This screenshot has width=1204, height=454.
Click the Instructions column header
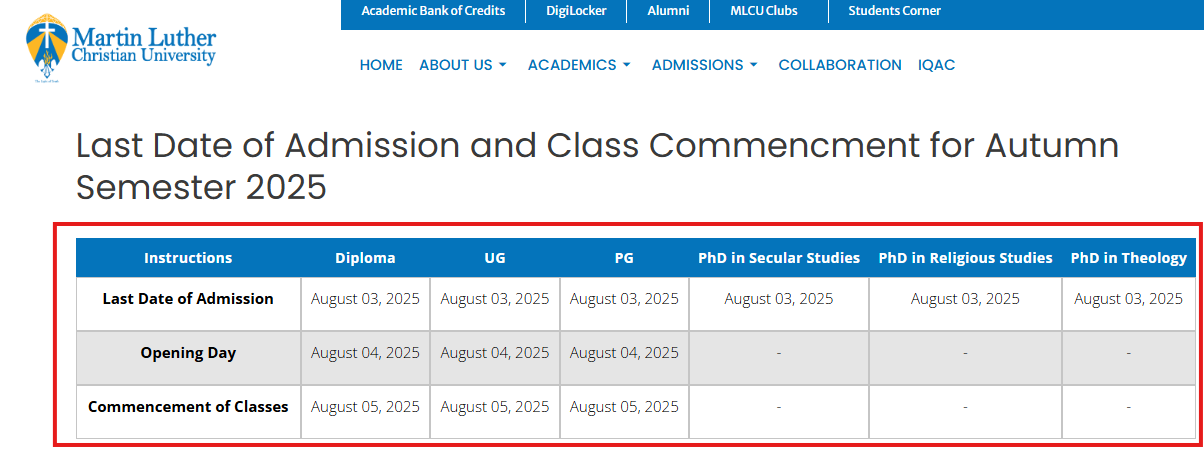(x=188, y=258)
